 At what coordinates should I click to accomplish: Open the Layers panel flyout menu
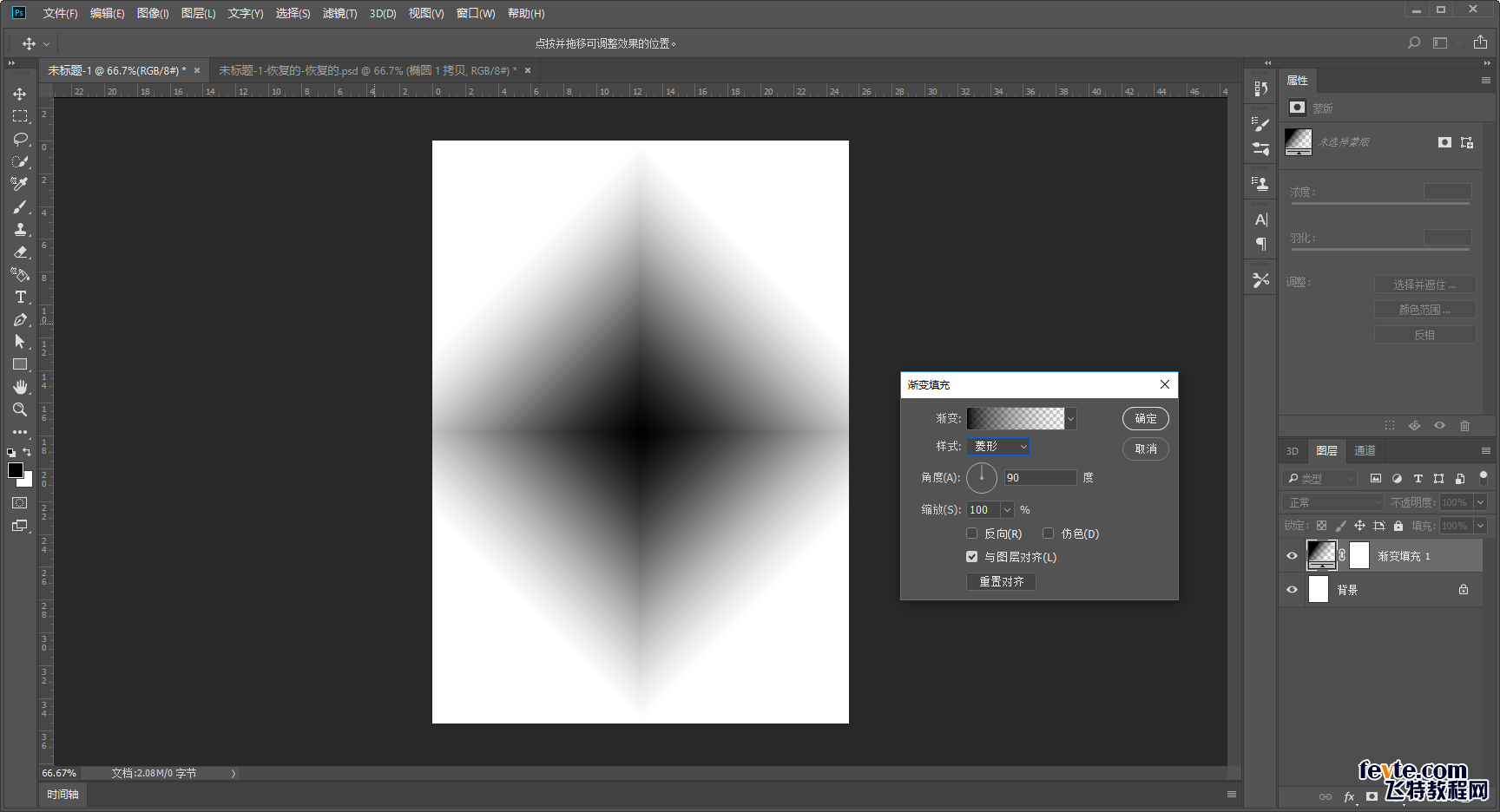1486,450
